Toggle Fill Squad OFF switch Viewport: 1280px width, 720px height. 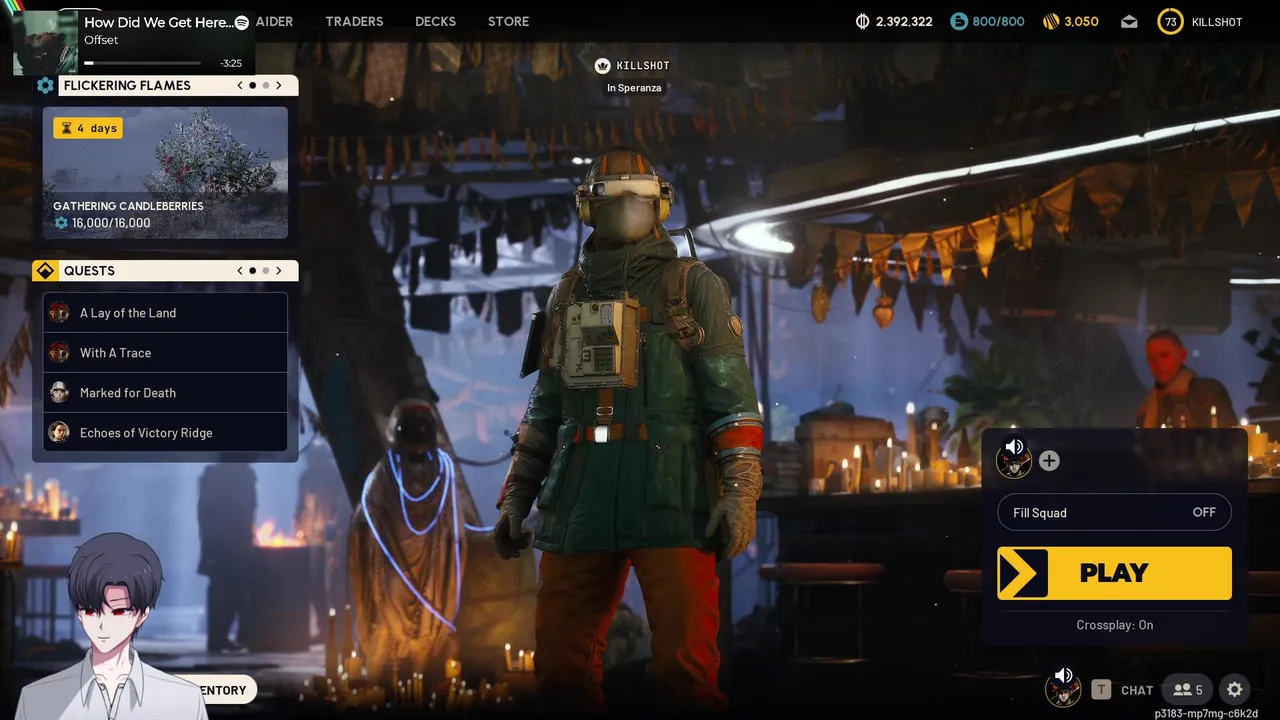pyautogui.click(x=1114, y=513)
